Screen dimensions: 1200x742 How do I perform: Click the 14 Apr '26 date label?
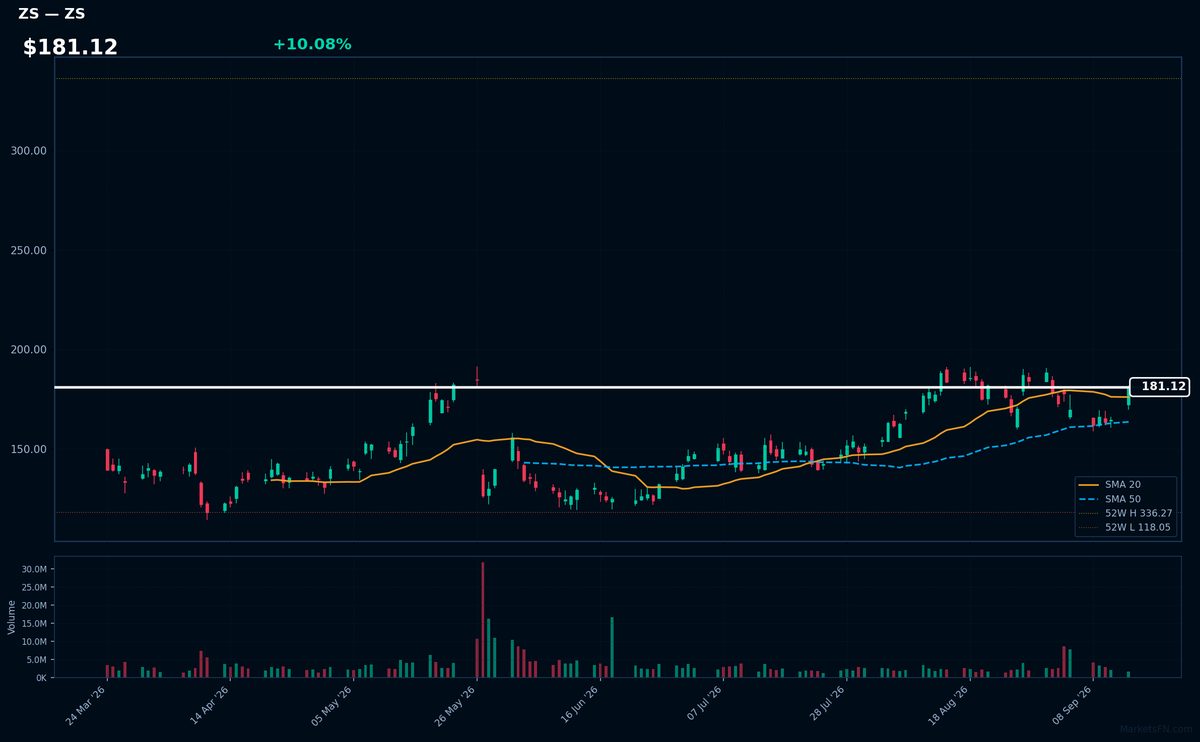[210, 706]
